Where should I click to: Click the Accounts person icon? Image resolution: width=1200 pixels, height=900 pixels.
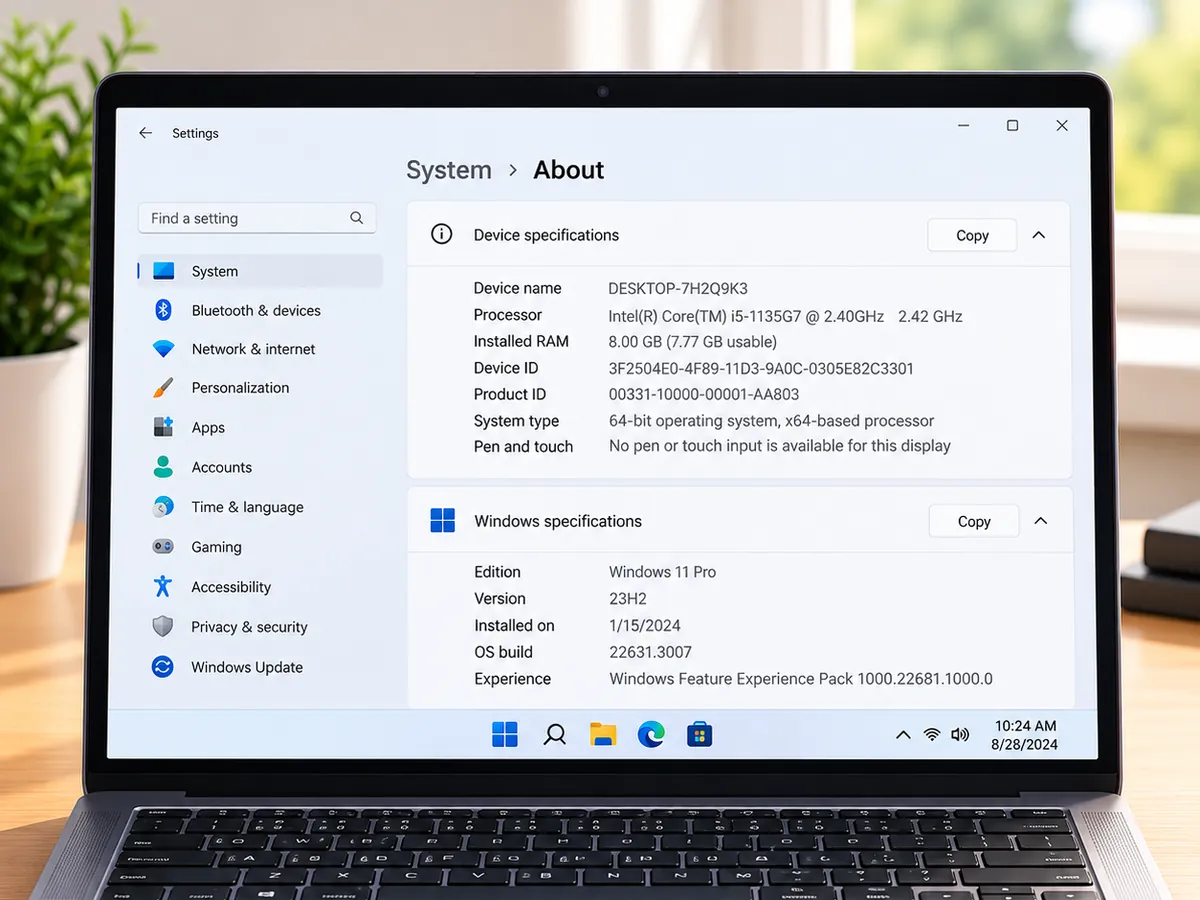163,467
